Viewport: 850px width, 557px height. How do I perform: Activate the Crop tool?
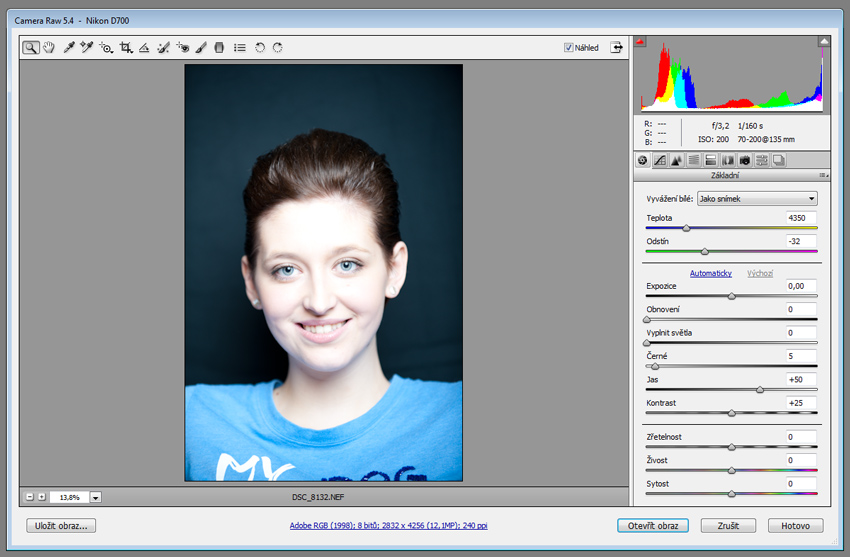point(126,47)
